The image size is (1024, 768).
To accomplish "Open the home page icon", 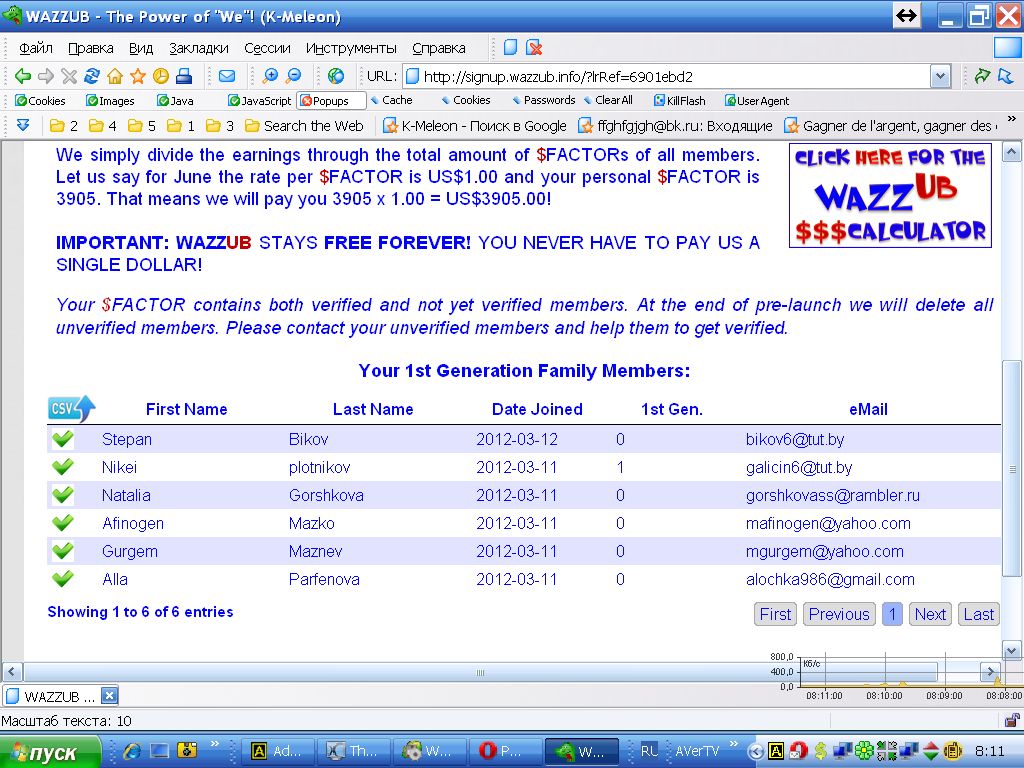I will click(115, 76).
